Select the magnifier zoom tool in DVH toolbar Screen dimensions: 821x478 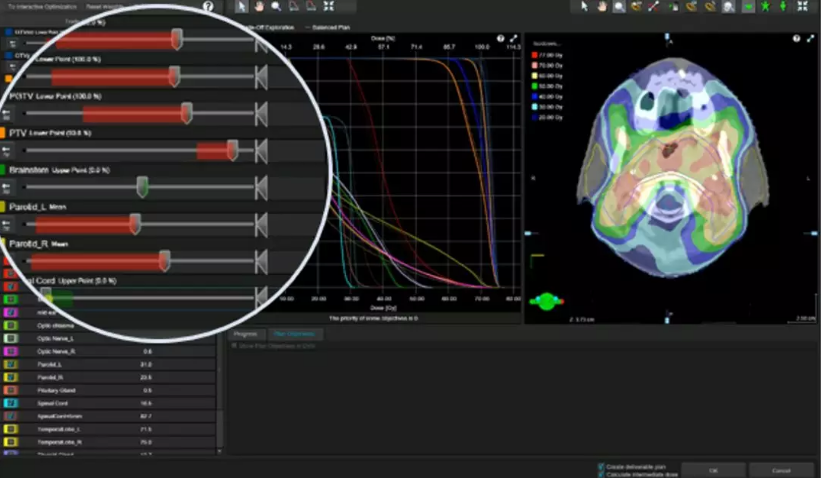tap(275, 6)
